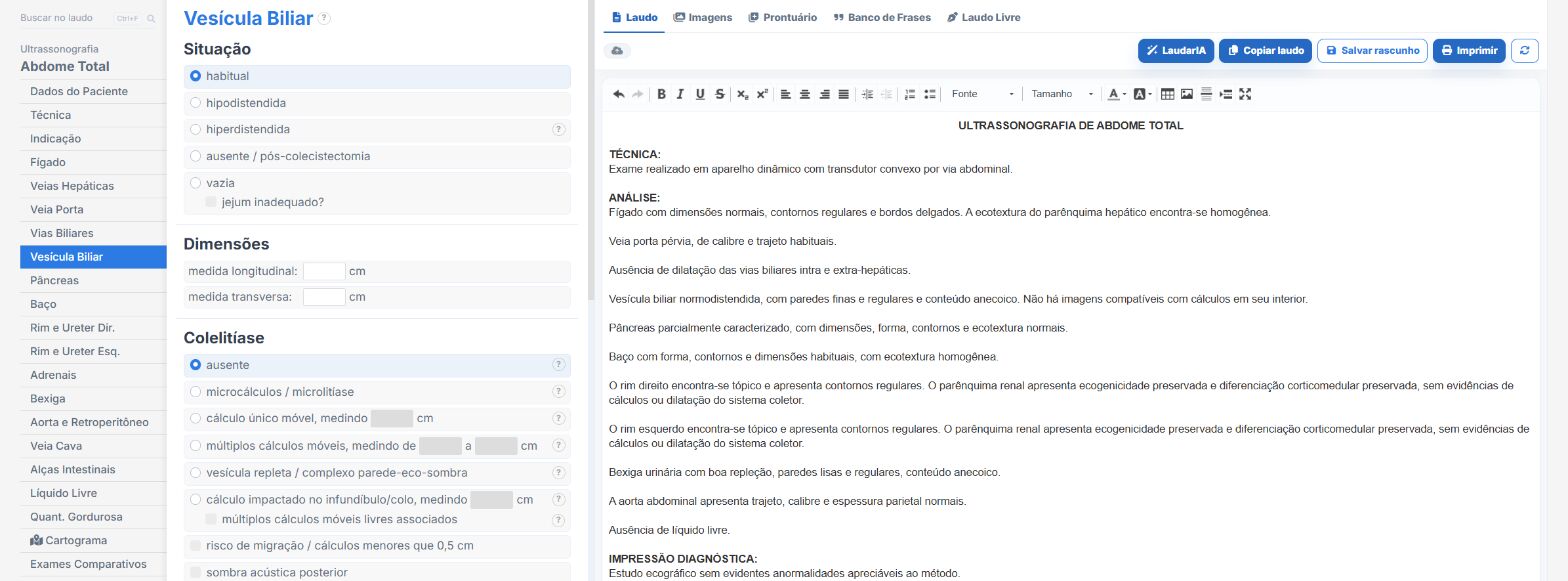Check risco de migração checkbox
The image size is (1568, 581).
194,546
